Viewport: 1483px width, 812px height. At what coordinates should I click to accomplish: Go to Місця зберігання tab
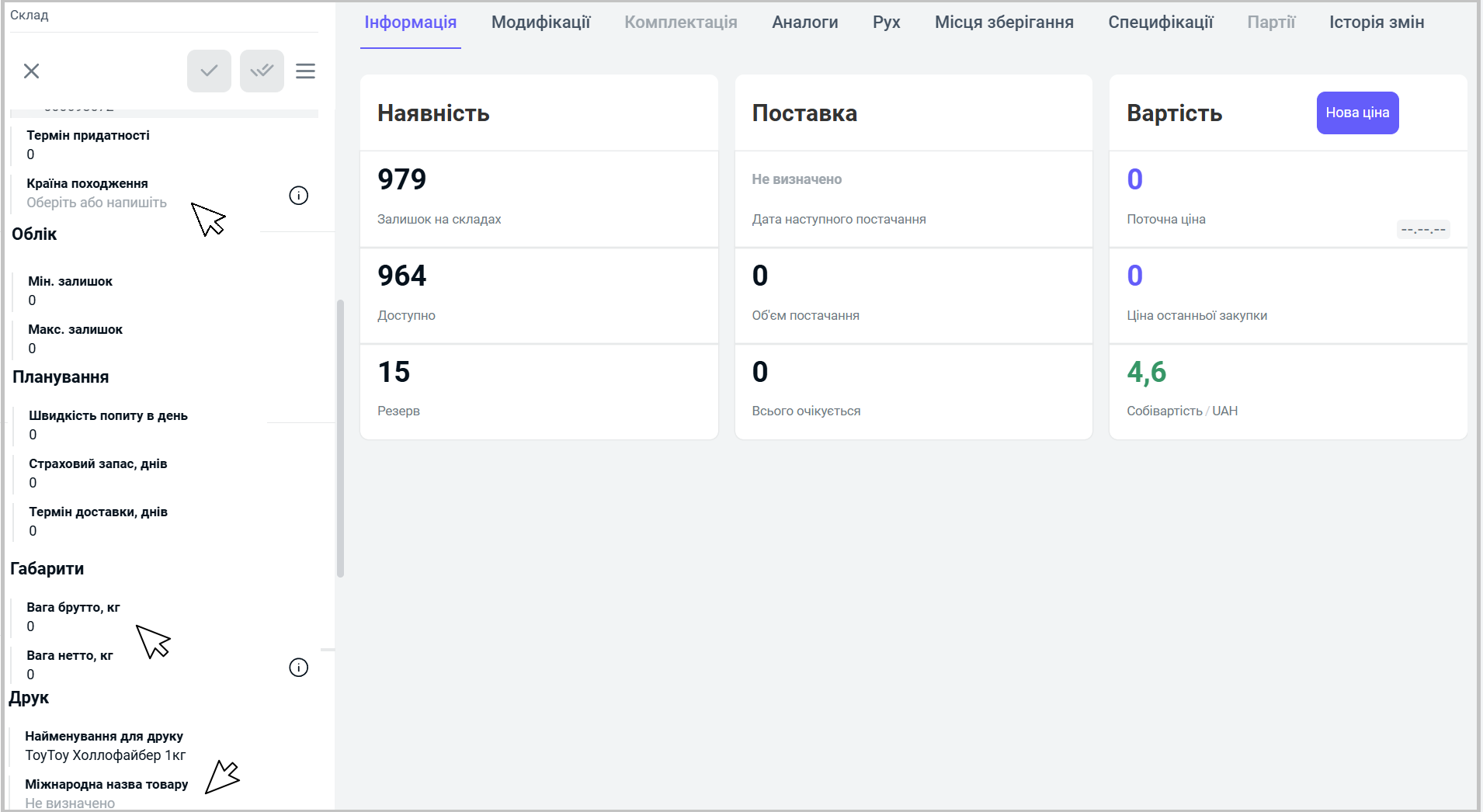1004,23
